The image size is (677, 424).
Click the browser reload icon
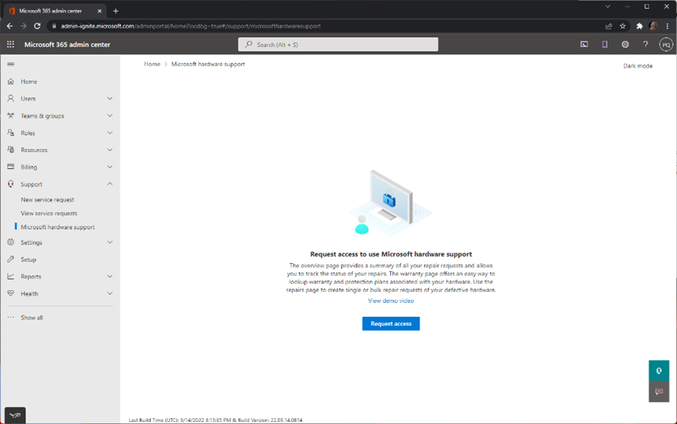coord(37,26)
